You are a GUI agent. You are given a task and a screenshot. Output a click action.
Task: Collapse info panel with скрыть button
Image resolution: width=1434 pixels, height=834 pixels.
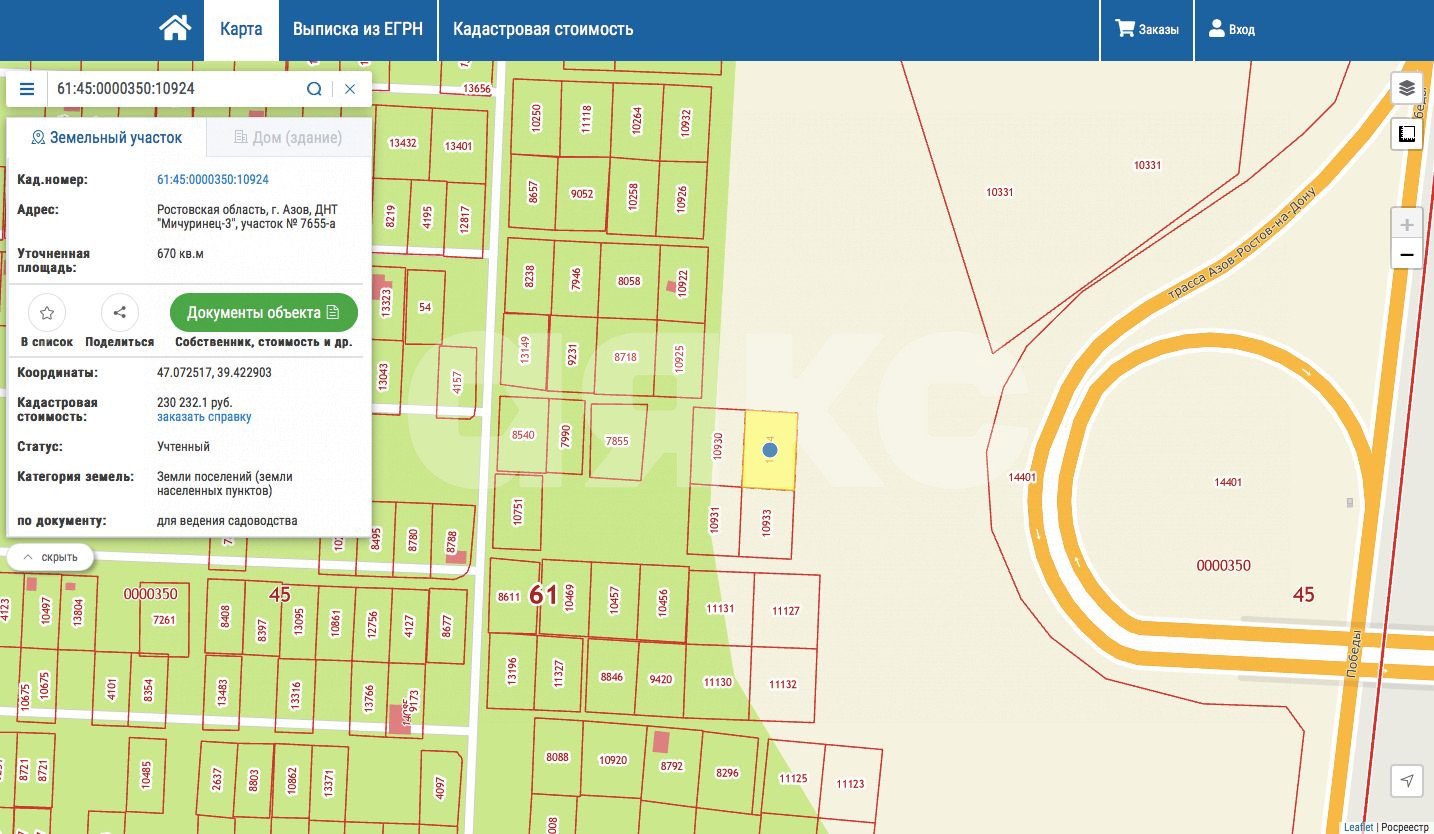(x=51, y=557)
